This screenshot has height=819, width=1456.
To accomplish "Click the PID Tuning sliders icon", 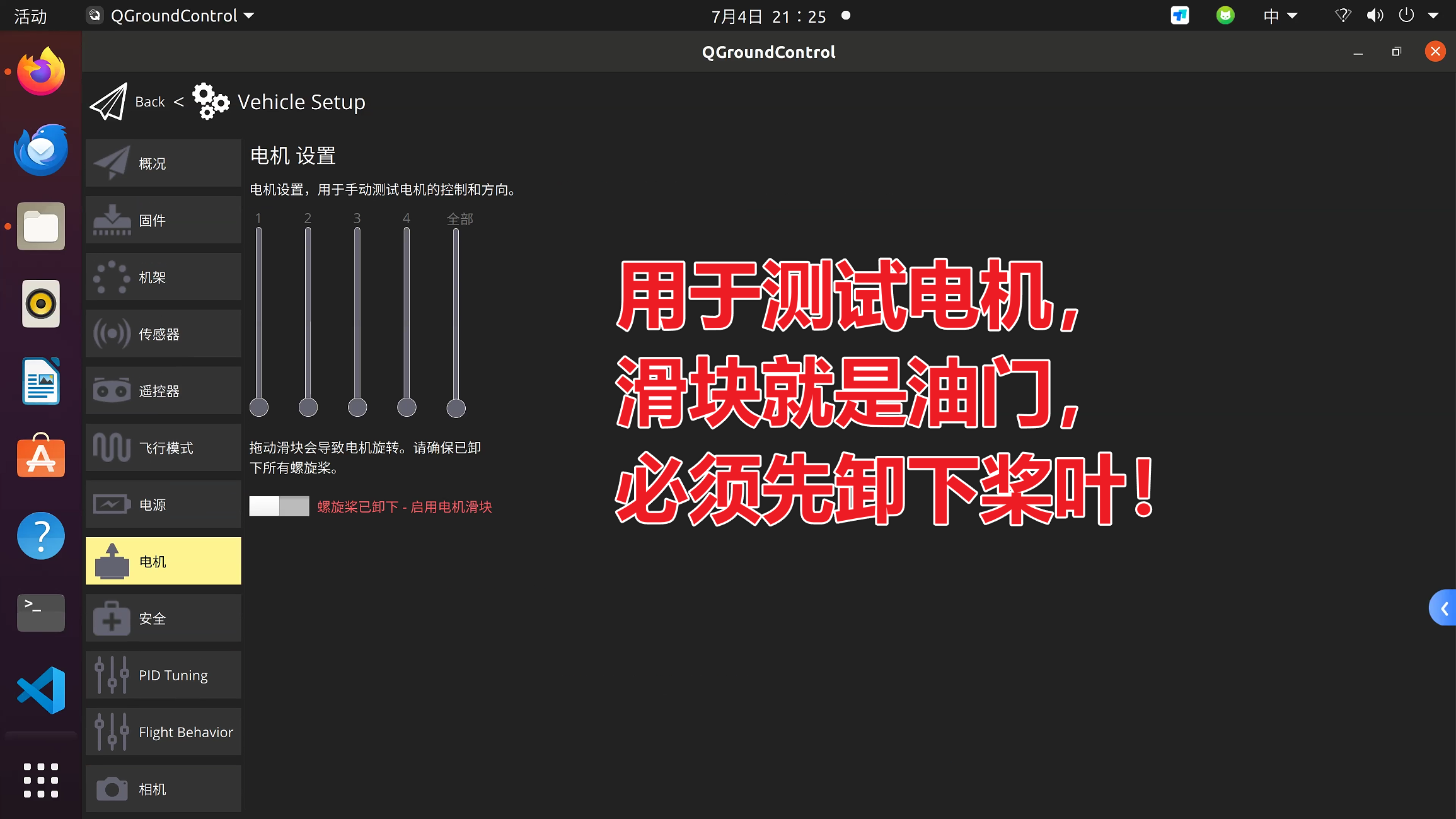I will click(112, 675).
